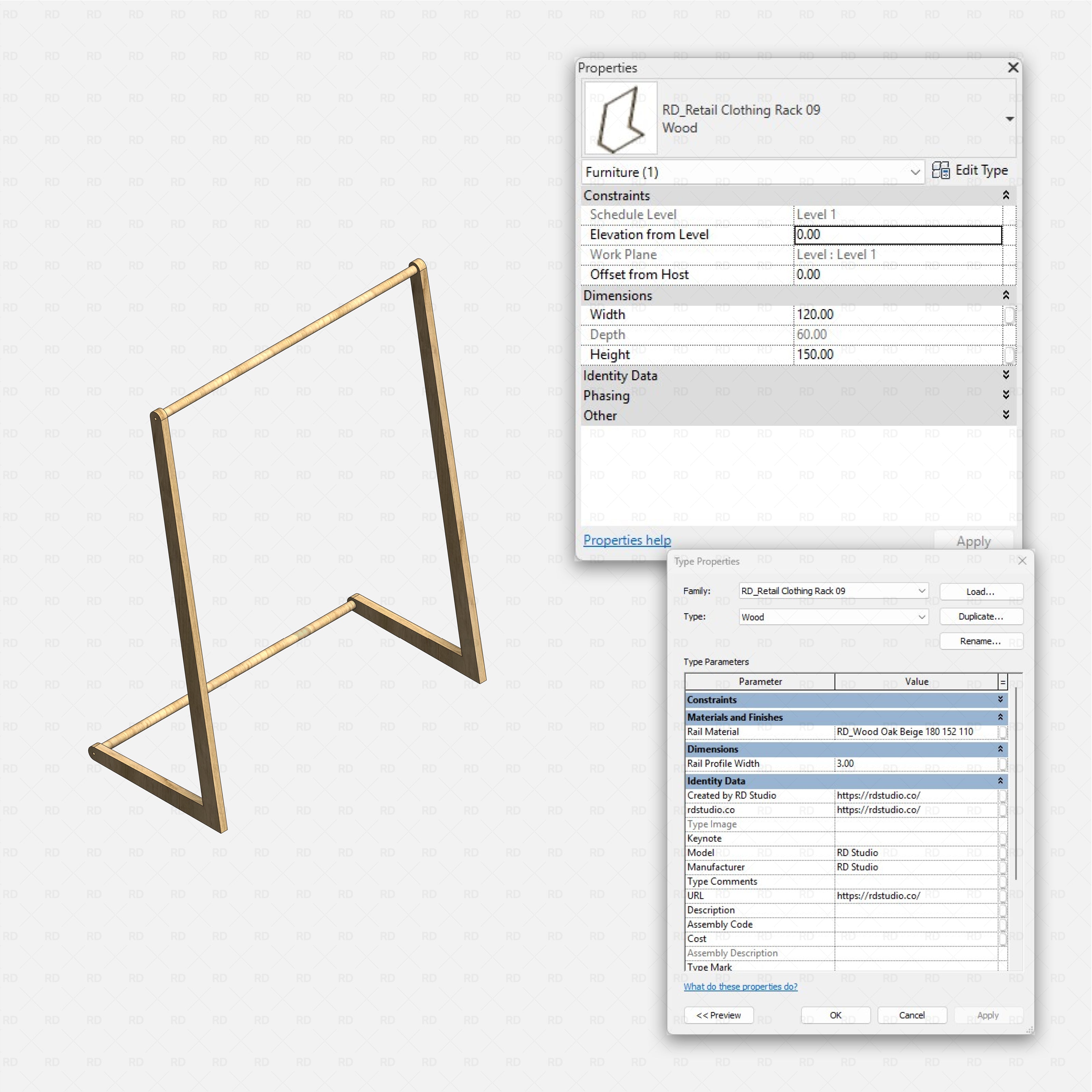Open the Properties help link

pos(627,540)
